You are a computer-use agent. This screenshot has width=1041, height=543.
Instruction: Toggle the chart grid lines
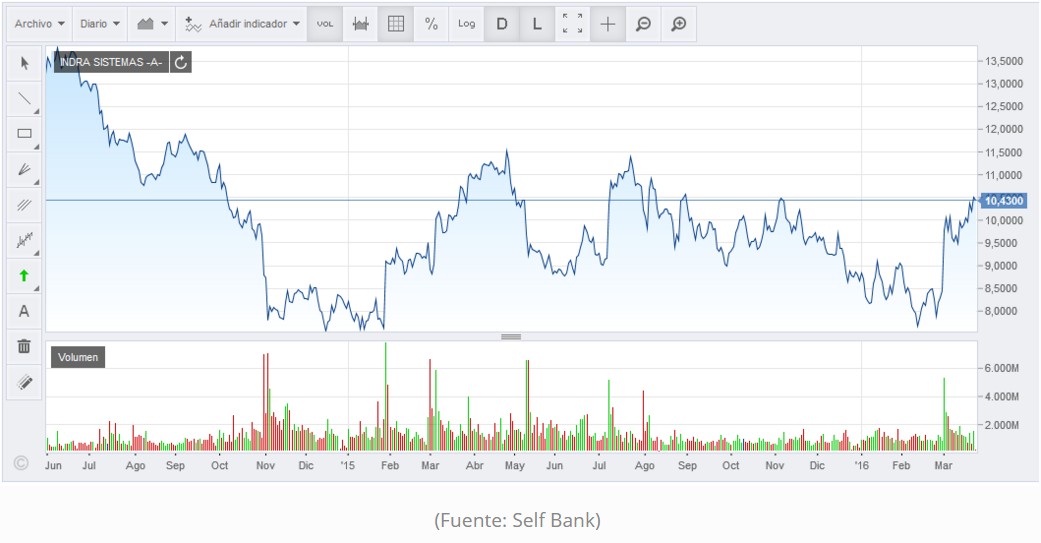[x=396, y=23]
